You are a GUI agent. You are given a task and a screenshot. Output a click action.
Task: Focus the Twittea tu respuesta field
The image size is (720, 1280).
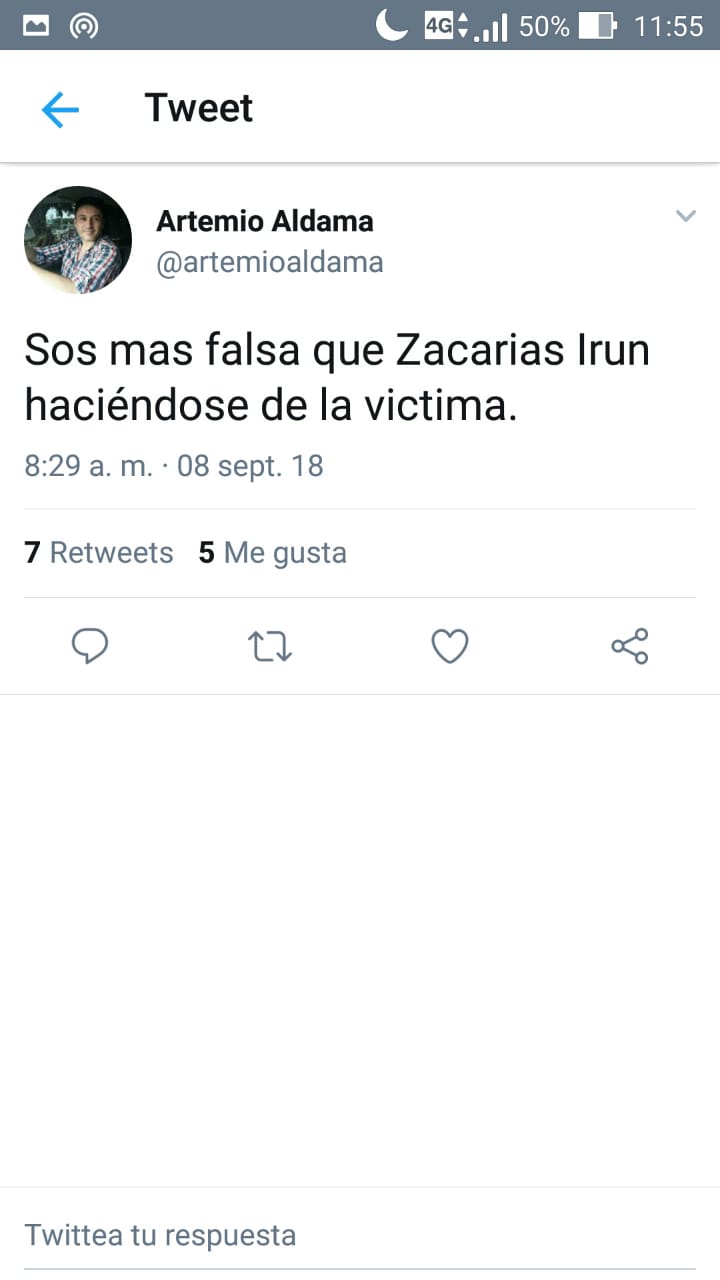click(360, 1235)
